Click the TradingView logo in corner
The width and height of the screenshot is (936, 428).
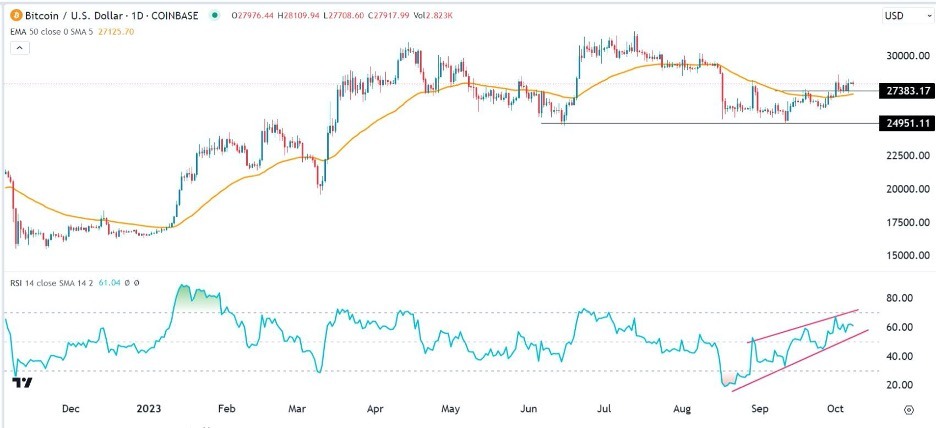click(x=20, y=382)
